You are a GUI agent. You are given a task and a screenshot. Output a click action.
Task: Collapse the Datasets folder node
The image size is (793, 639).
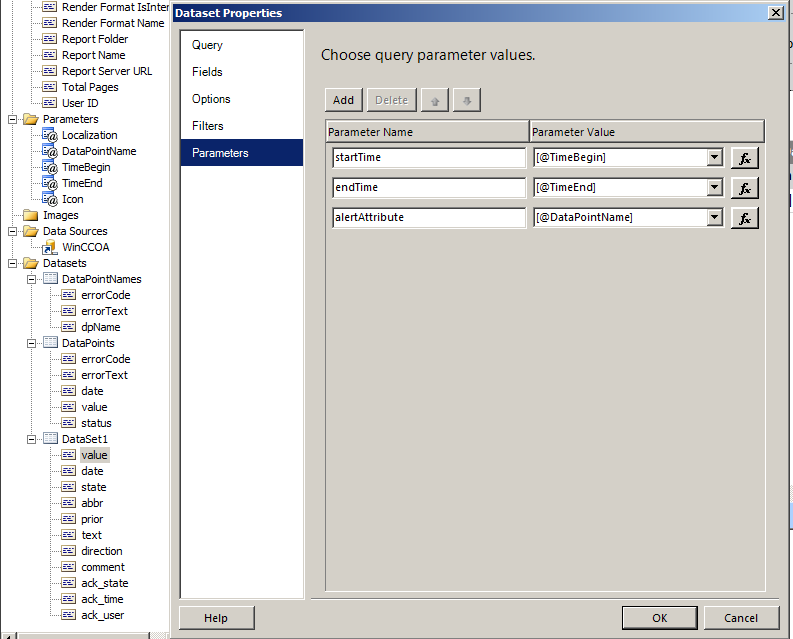(x=13, y=263)
